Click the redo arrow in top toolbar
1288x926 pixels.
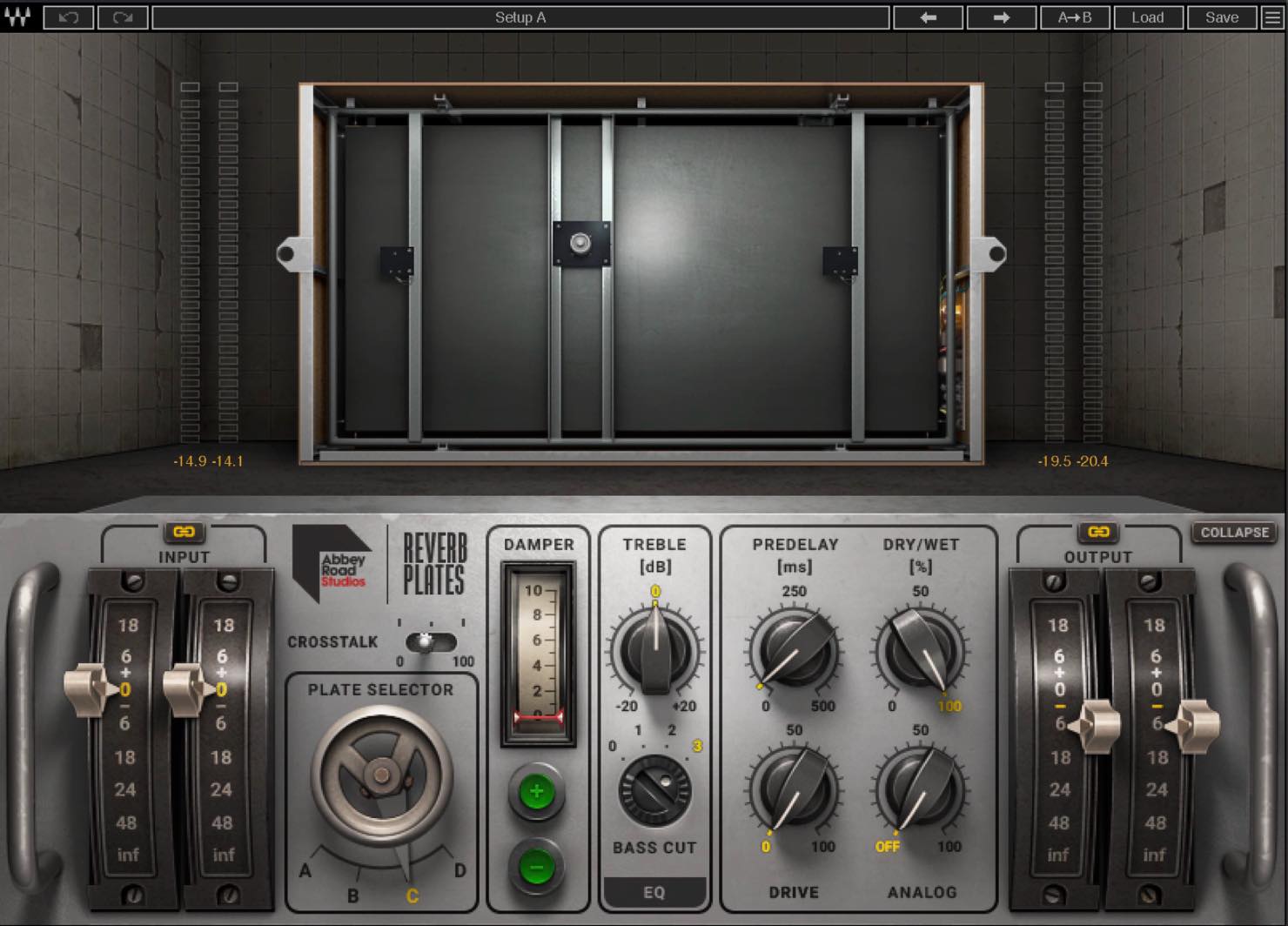tap(123, 17)
